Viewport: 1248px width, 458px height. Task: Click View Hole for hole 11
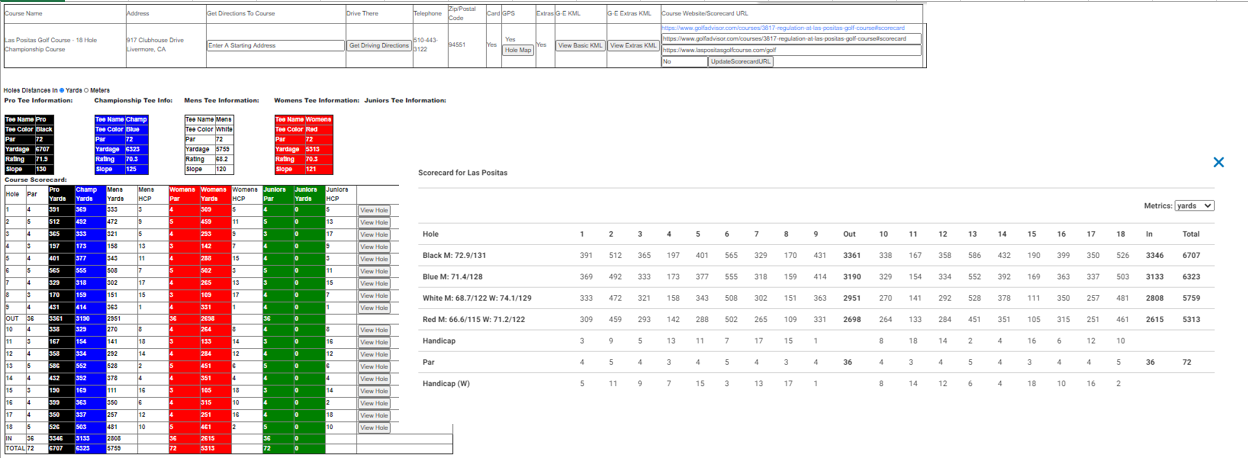point(374,342)
